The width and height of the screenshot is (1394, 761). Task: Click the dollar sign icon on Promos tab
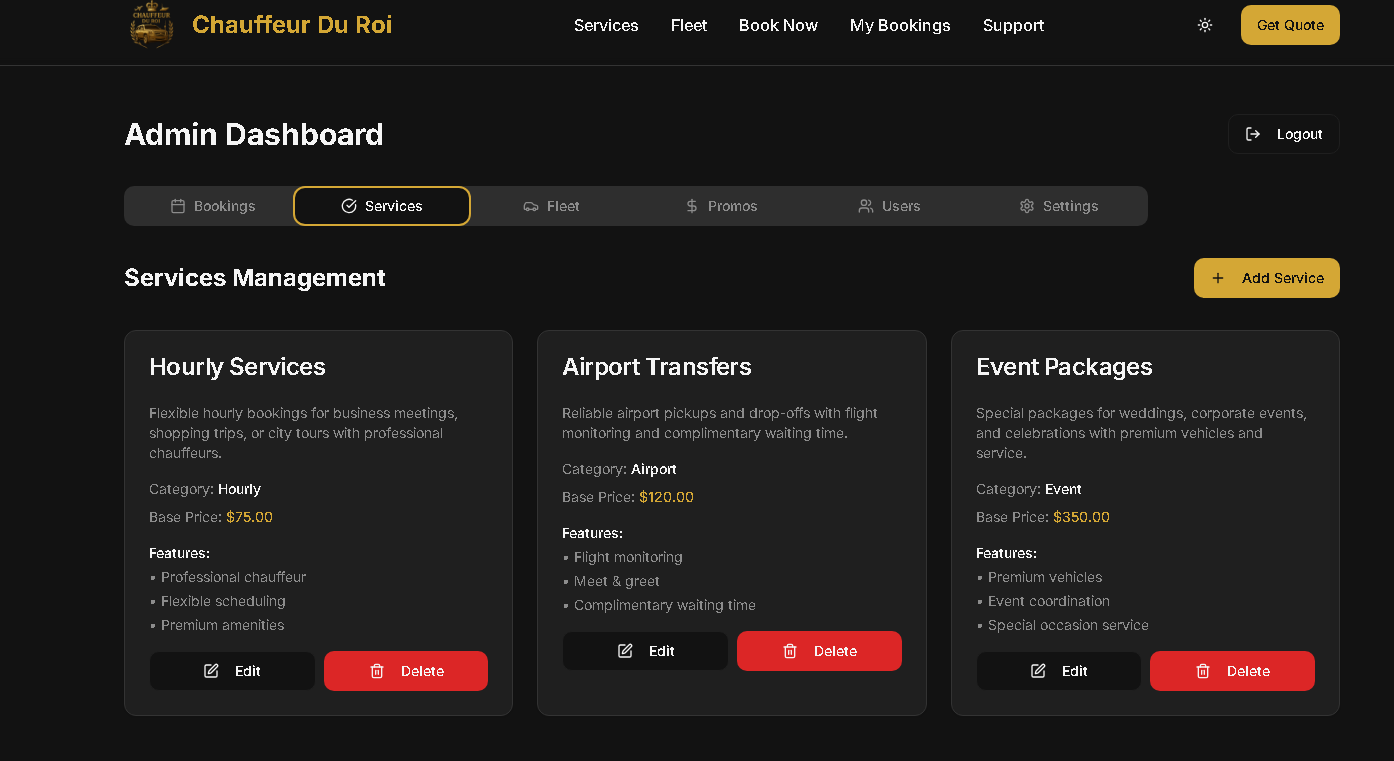pos(692,206)
